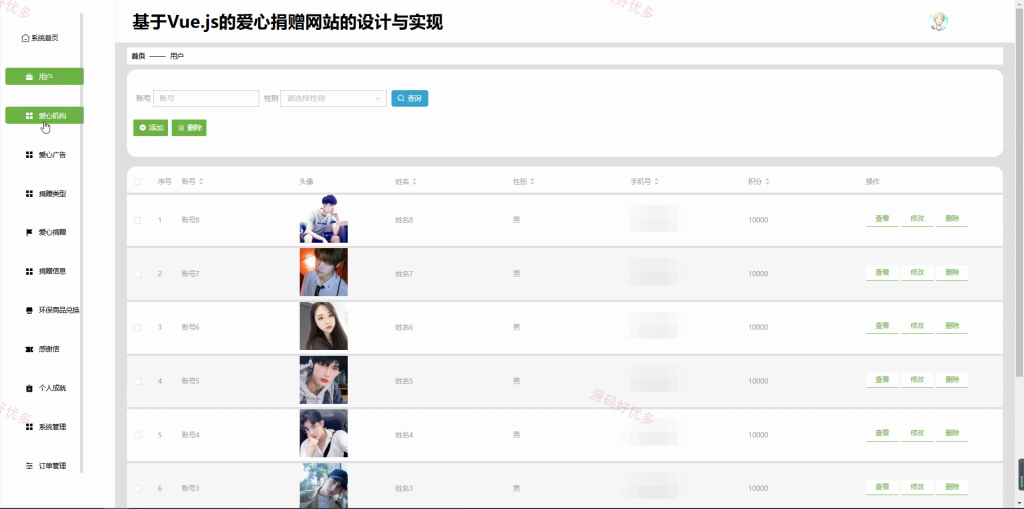
Task: Click the page vertical scrollbar
Action: (1019, 194)
